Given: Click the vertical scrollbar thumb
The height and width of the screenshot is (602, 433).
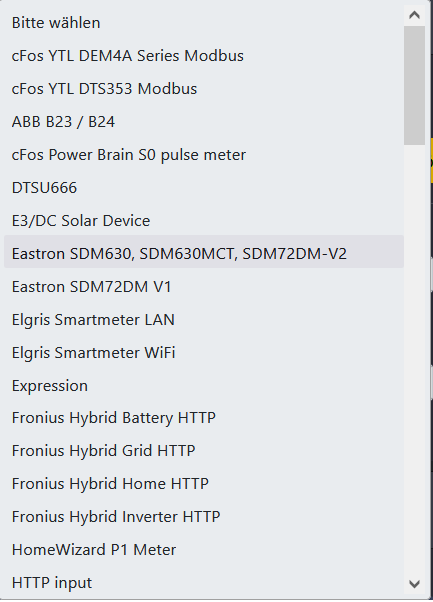Looking at the screenshot, I should pos(415,86).
